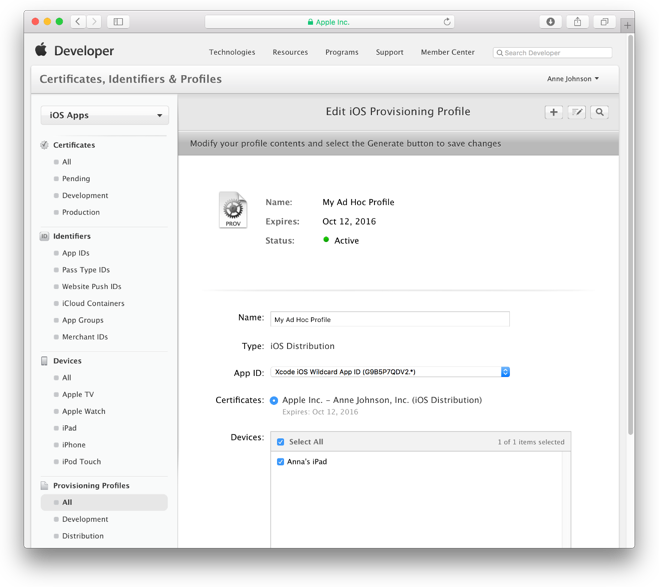
Task: Select iPad devices
Action: point(69,428)
